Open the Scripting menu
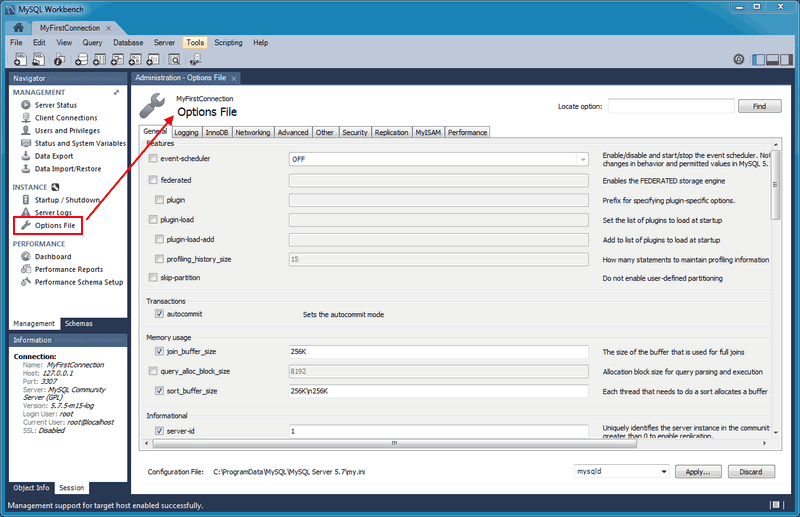Screen dimensions: 800x517 coord(228,43)
